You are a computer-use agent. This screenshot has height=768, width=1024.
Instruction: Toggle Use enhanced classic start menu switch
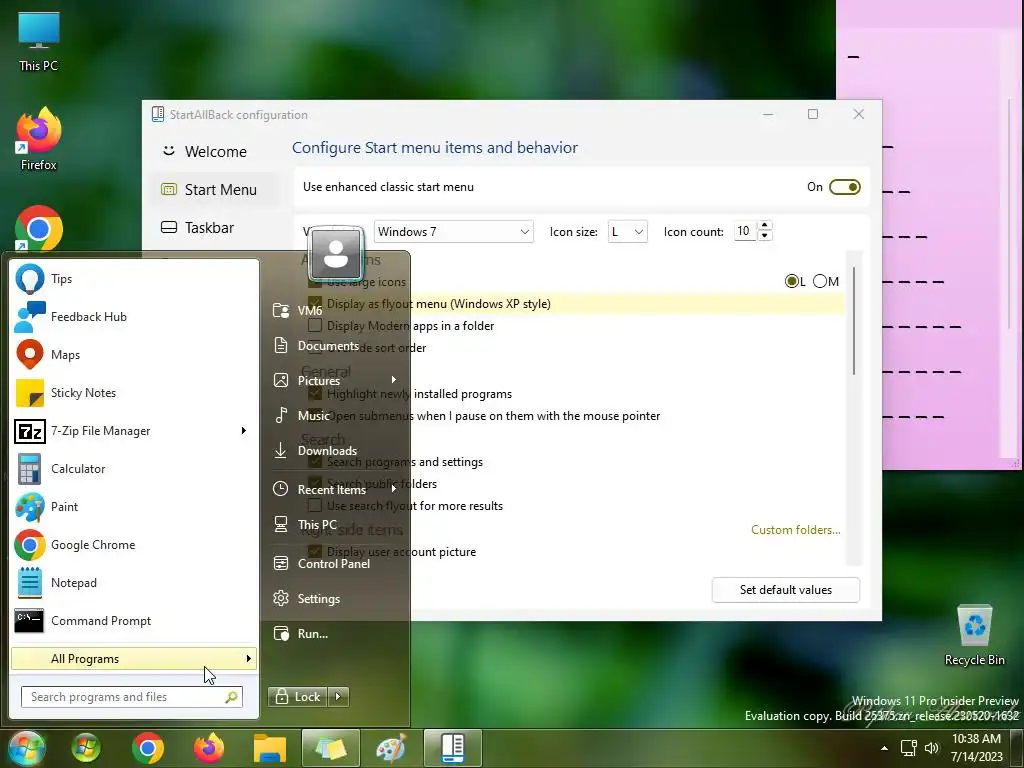coord(844,187)
